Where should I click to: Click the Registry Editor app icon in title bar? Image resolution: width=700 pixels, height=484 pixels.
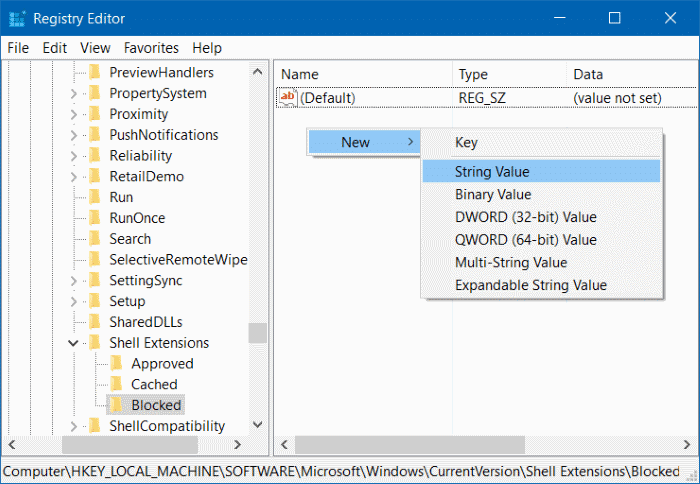17,19
